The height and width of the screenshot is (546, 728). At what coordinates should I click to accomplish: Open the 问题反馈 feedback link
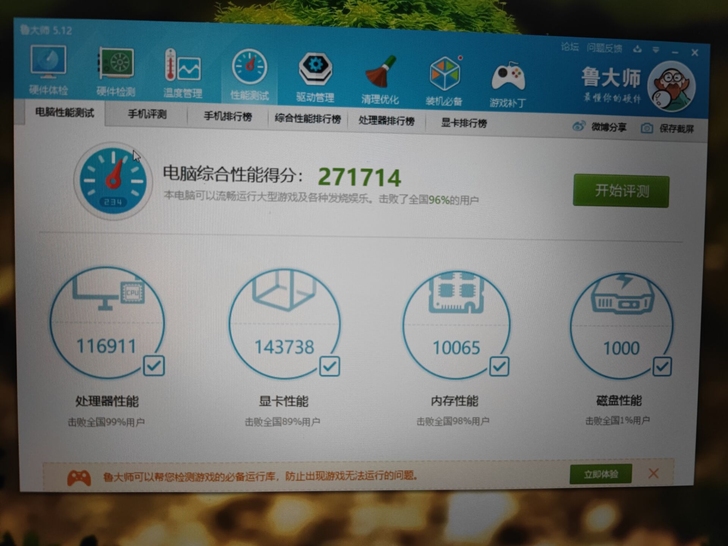pos(604,48)
